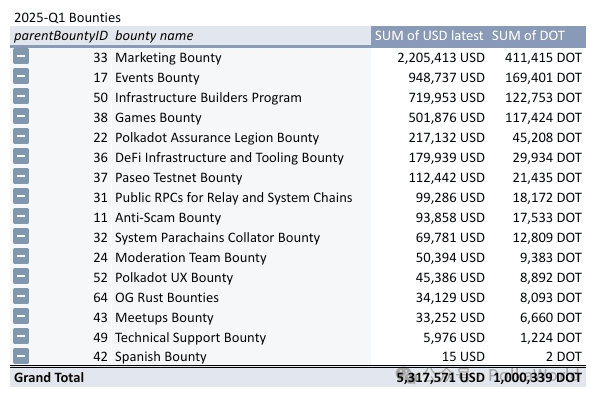The width and height of the screenshot is (599, 399).
Task: Click minus icon beside Polkadot UX Bounty
Action: pyautogui.click(x=21, y=276)
